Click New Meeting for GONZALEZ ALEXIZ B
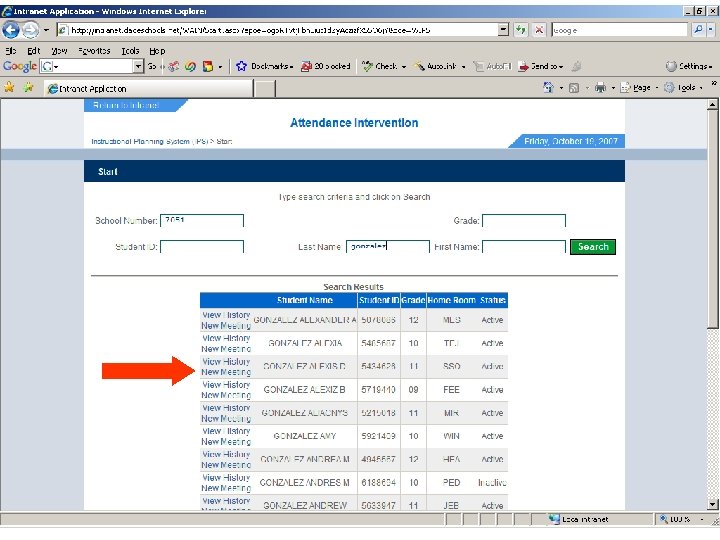The height and width of the screenshot is (540, 720). (226, 395)
